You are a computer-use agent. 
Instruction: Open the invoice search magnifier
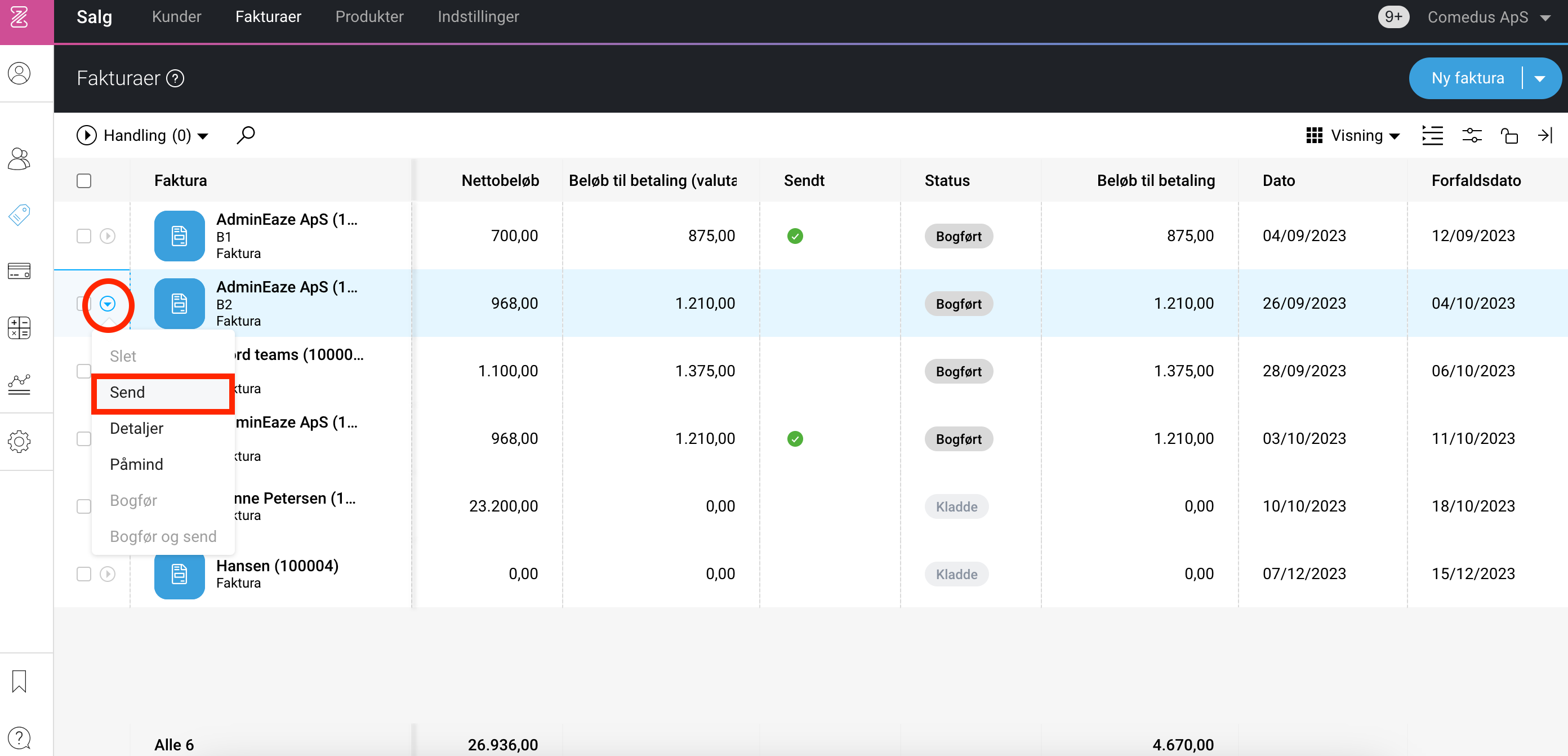click(x=246, y=135)
